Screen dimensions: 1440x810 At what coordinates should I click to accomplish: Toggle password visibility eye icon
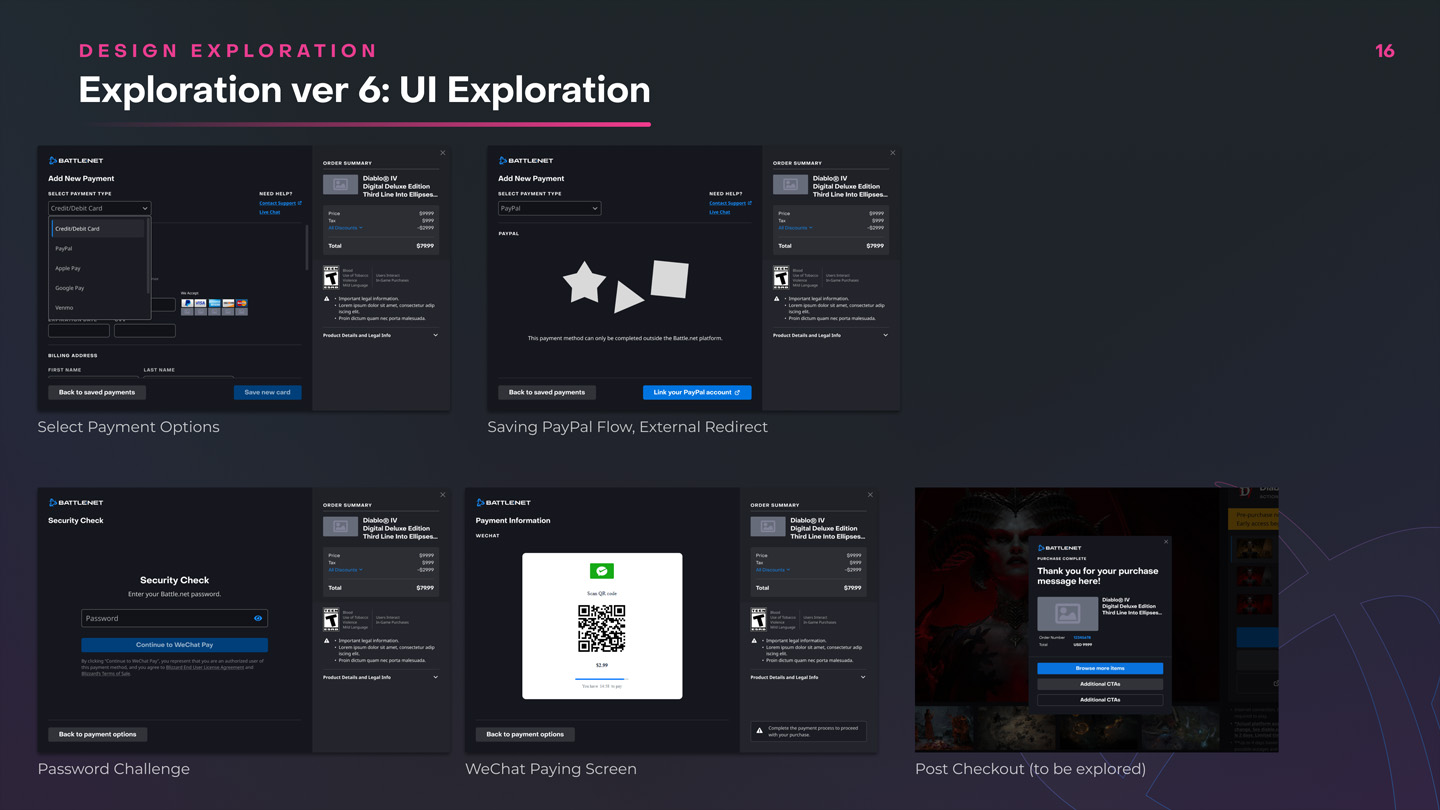click(258, 618)
